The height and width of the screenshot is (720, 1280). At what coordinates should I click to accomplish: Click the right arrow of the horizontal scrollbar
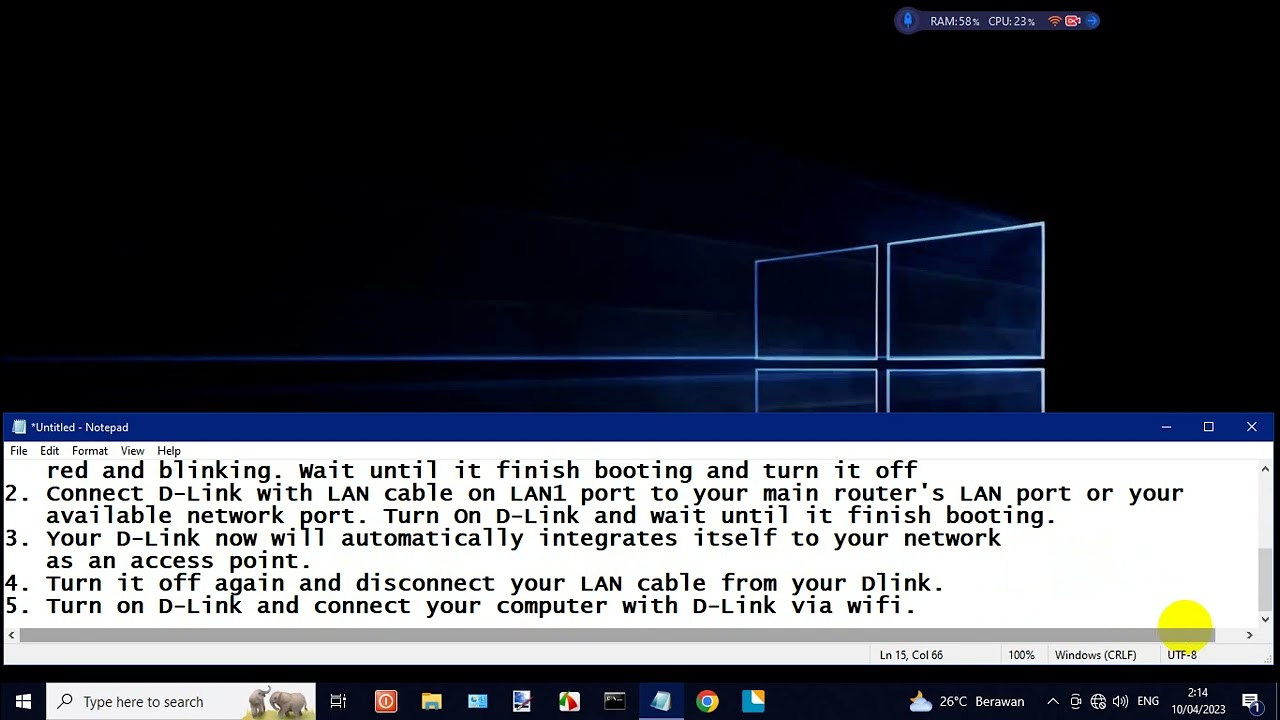pos(1249,635)
